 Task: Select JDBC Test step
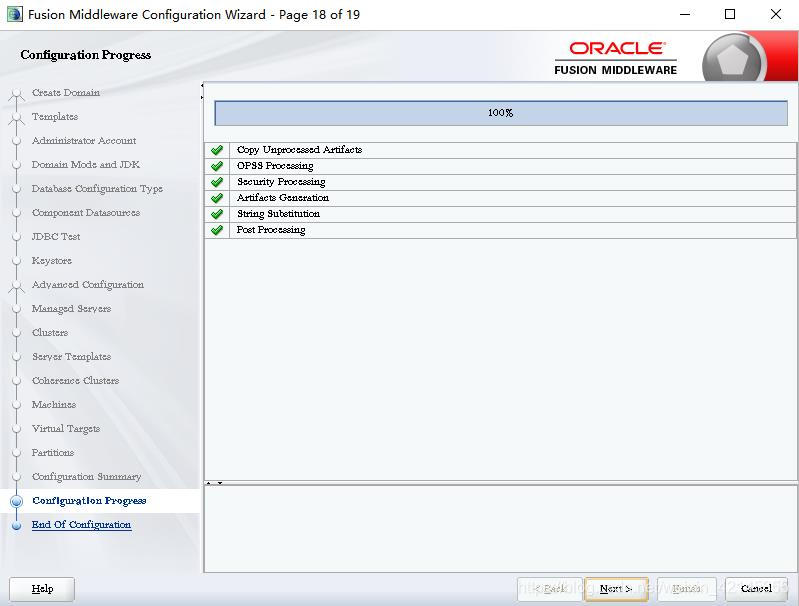pyautogui.click(x=56, y=236)
